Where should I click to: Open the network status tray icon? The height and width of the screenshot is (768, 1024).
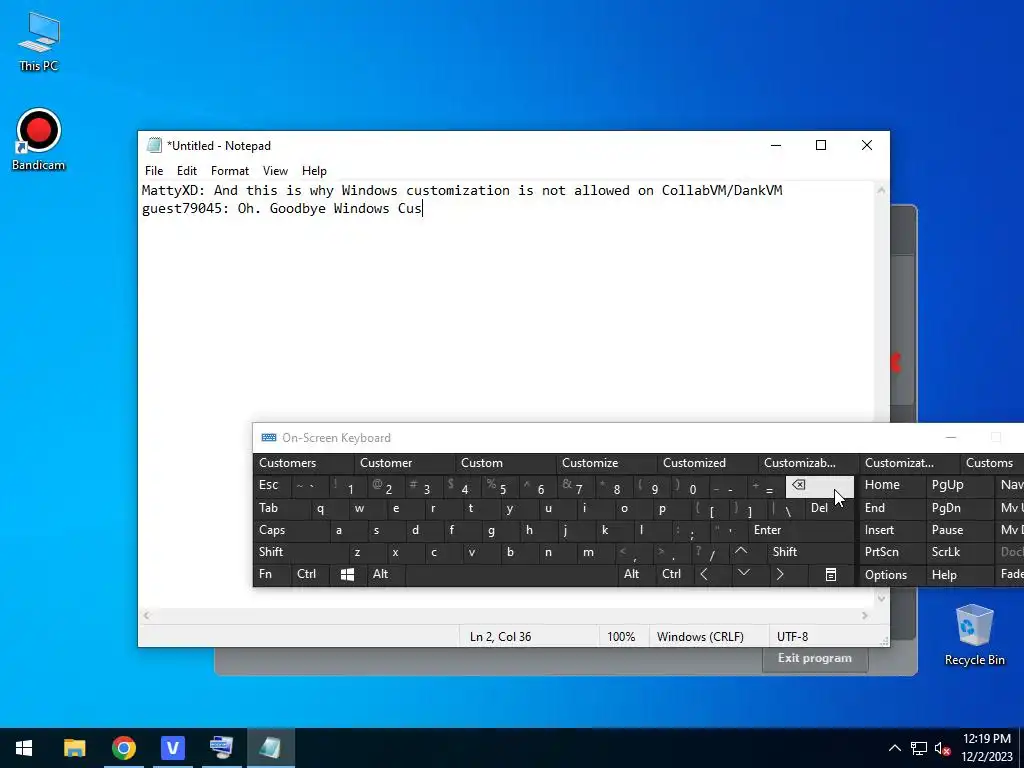pyautogui.click(x=919, y=748)
